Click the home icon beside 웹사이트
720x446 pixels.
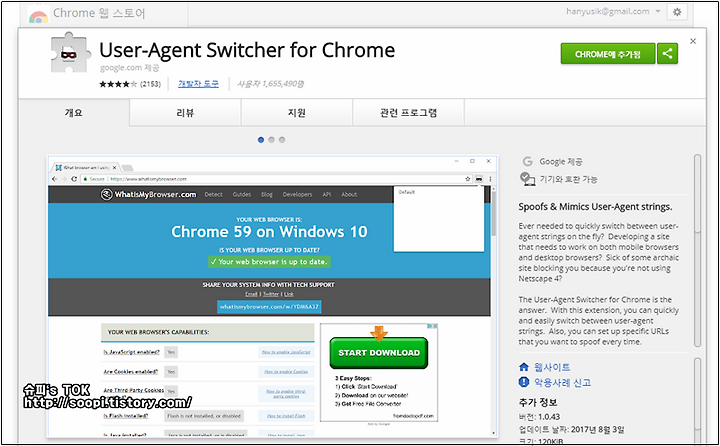point(524,367)
